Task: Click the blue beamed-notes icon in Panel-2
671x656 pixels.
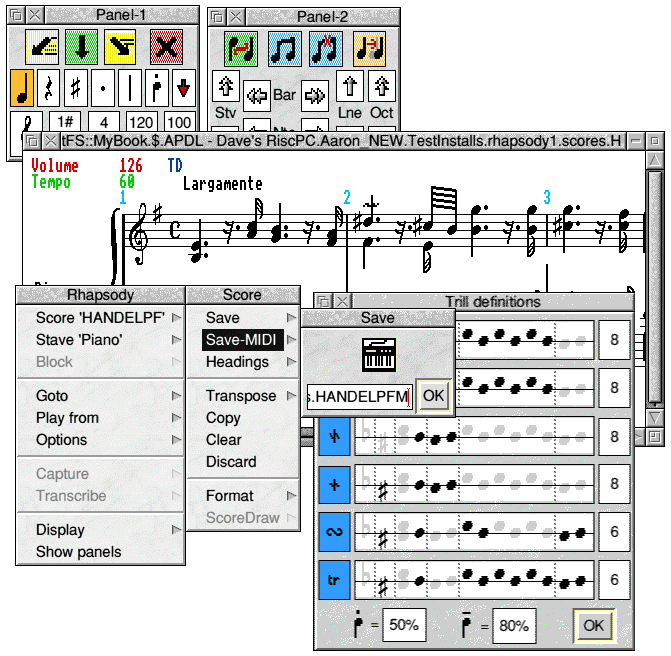Action: pos(285,49)
